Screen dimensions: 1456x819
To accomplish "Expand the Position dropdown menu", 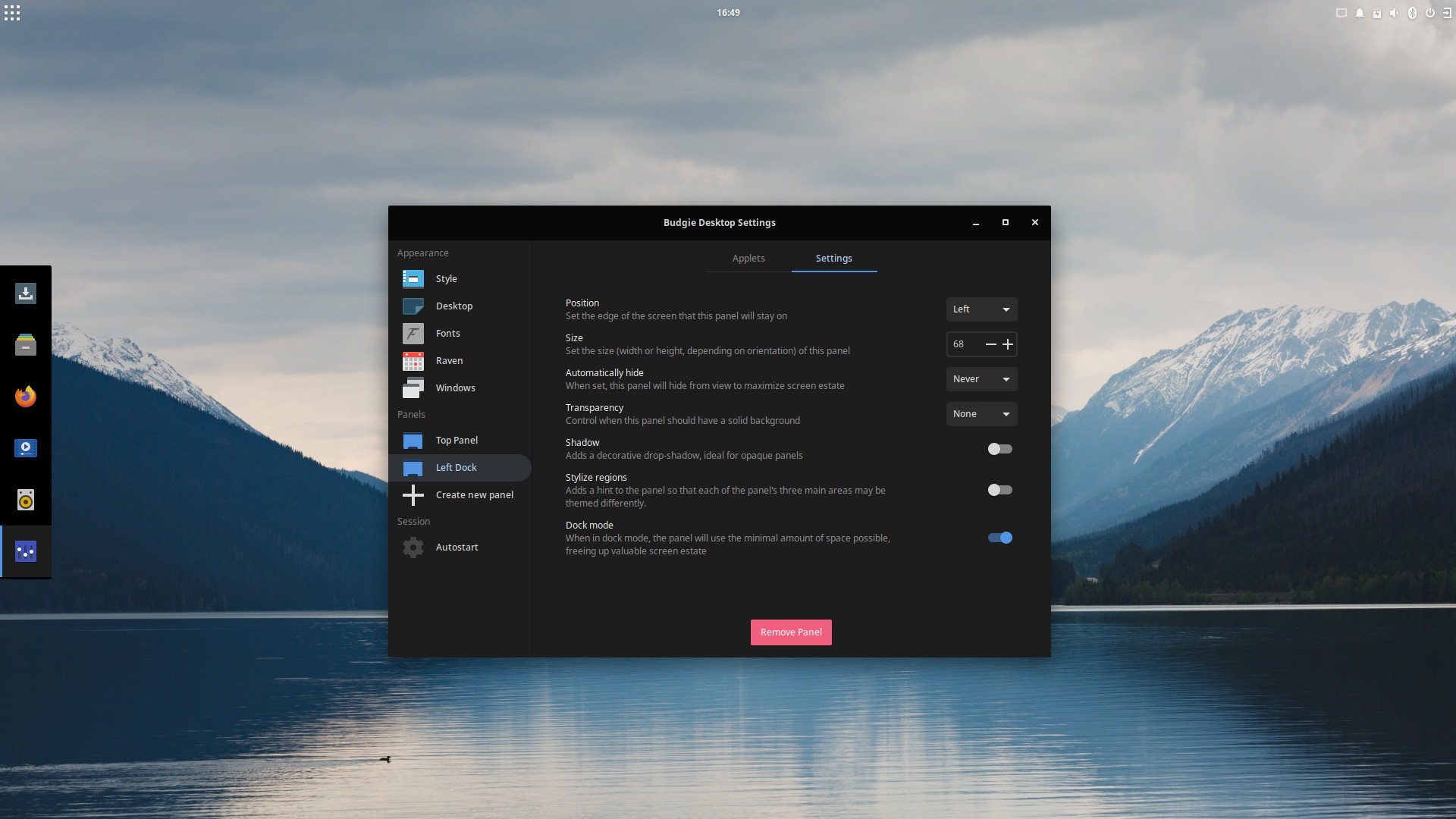I will pos(981,309).
